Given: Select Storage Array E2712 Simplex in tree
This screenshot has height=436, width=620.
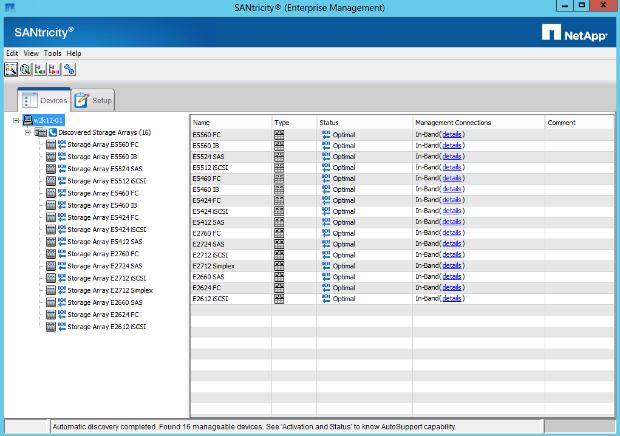Looking at the screenshot, I should coord(110,291).
